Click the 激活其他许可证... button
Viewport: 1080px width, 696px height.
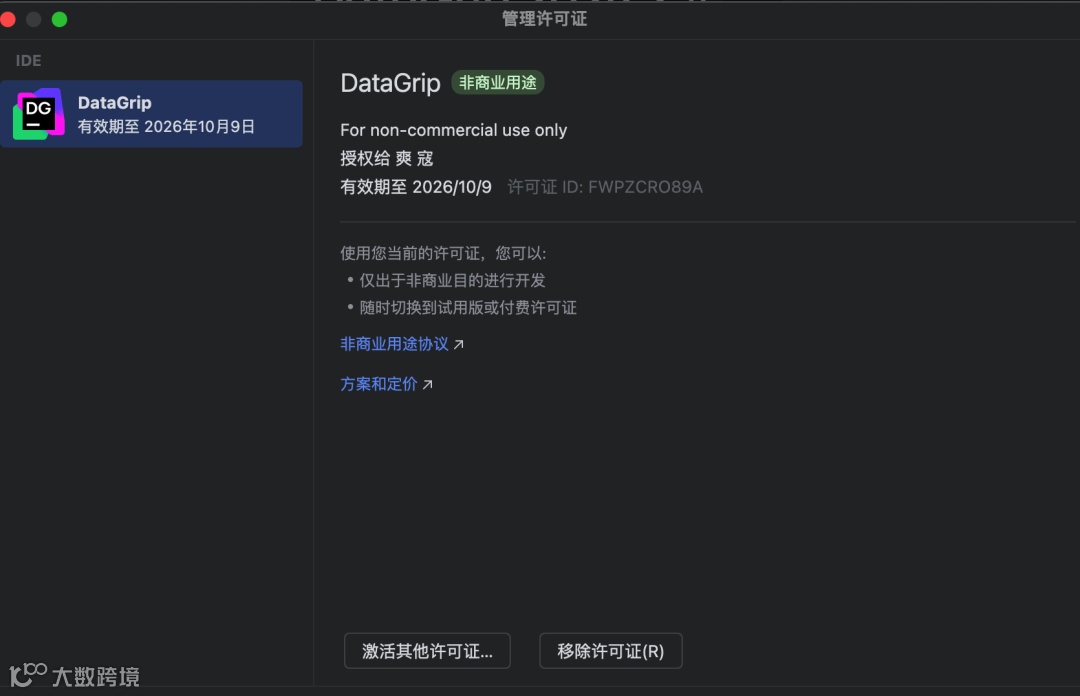[427, 651]
